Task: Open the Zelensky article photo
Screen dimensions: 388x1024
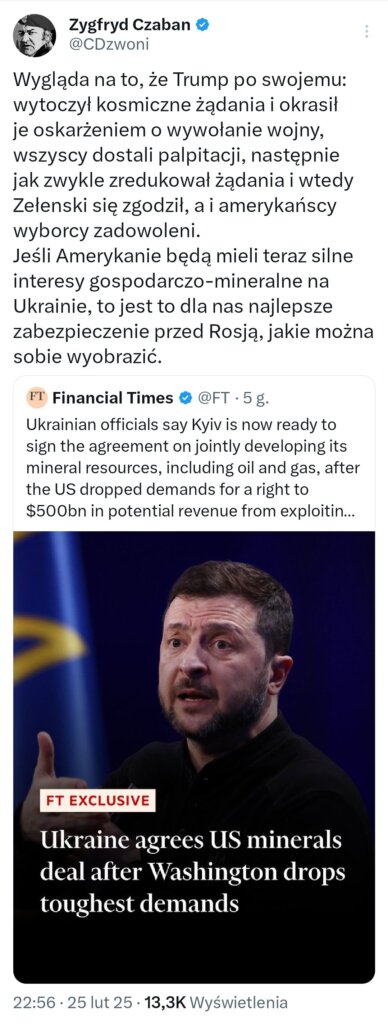Action: (194, 756)
